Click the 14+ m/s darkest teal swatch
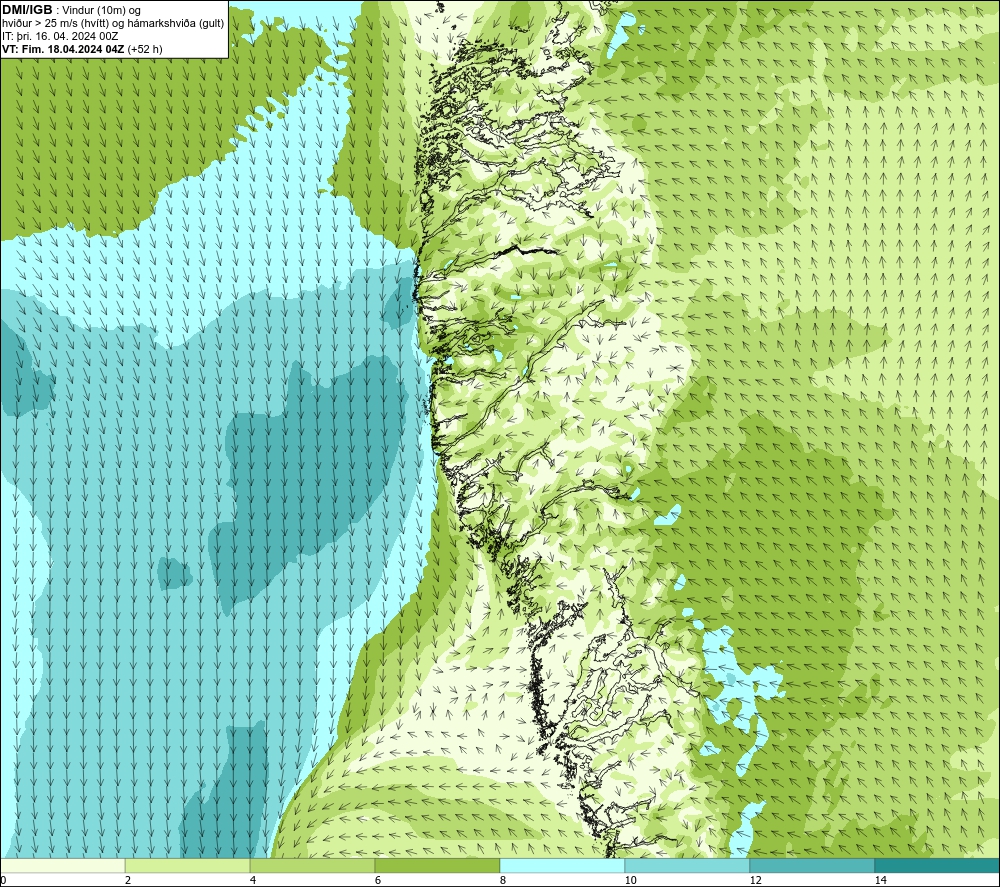Screen dimensions: 1000x887 click(938, 865)
